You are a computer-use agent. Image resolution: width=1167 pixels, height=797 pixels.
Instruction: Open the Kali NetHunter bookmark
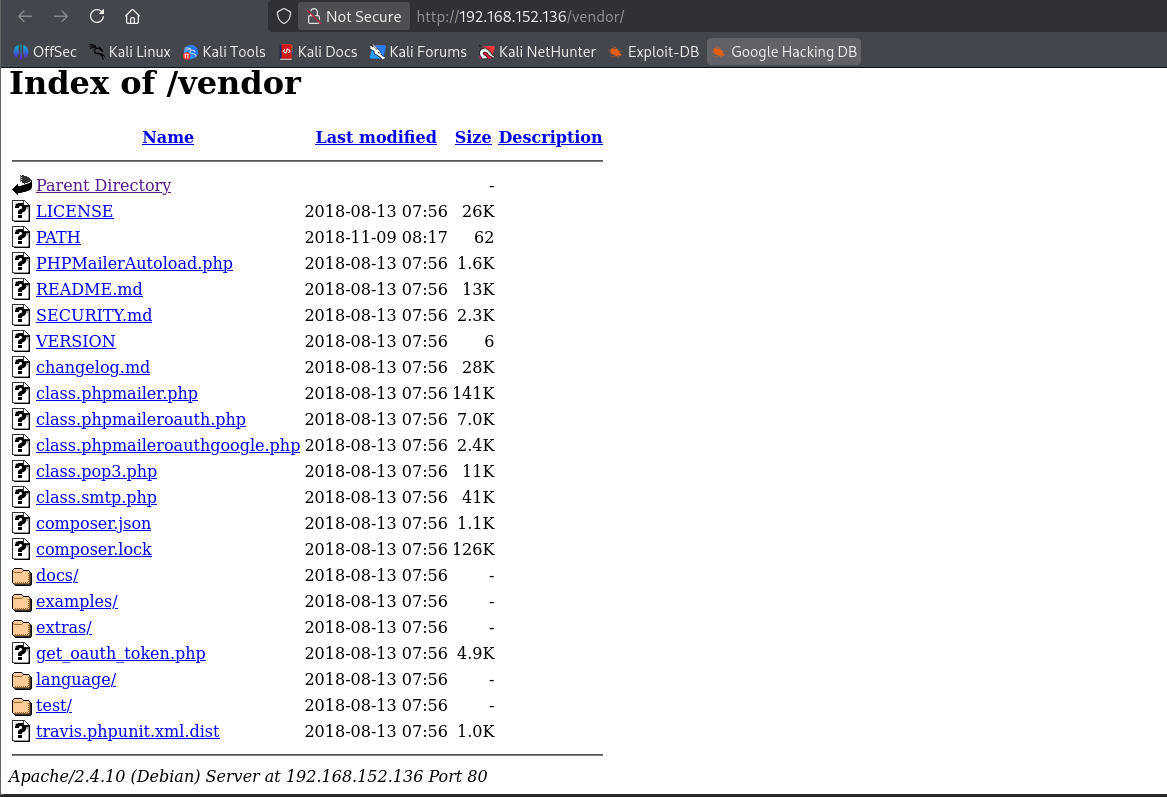tap(537, 51)
